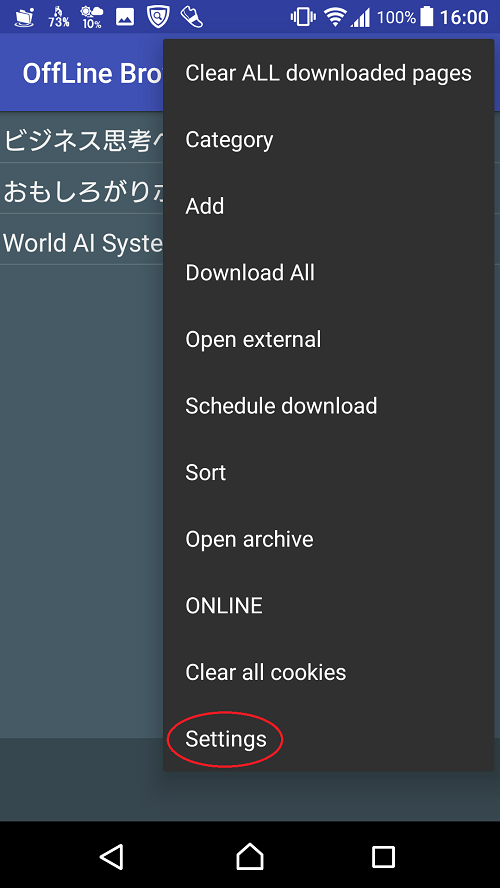Tap the battery status icon
500x888 pixels.
(x=427, y=17)
